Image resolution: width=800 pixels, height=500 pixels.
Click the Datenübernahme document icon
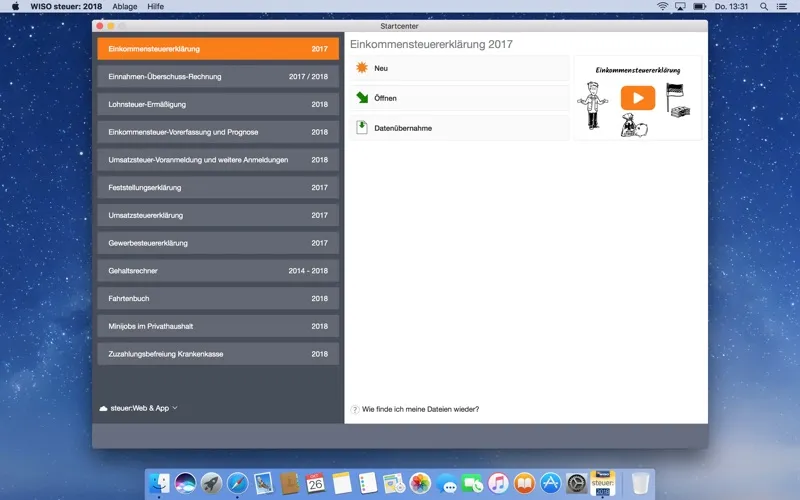[x=362, y=128]
